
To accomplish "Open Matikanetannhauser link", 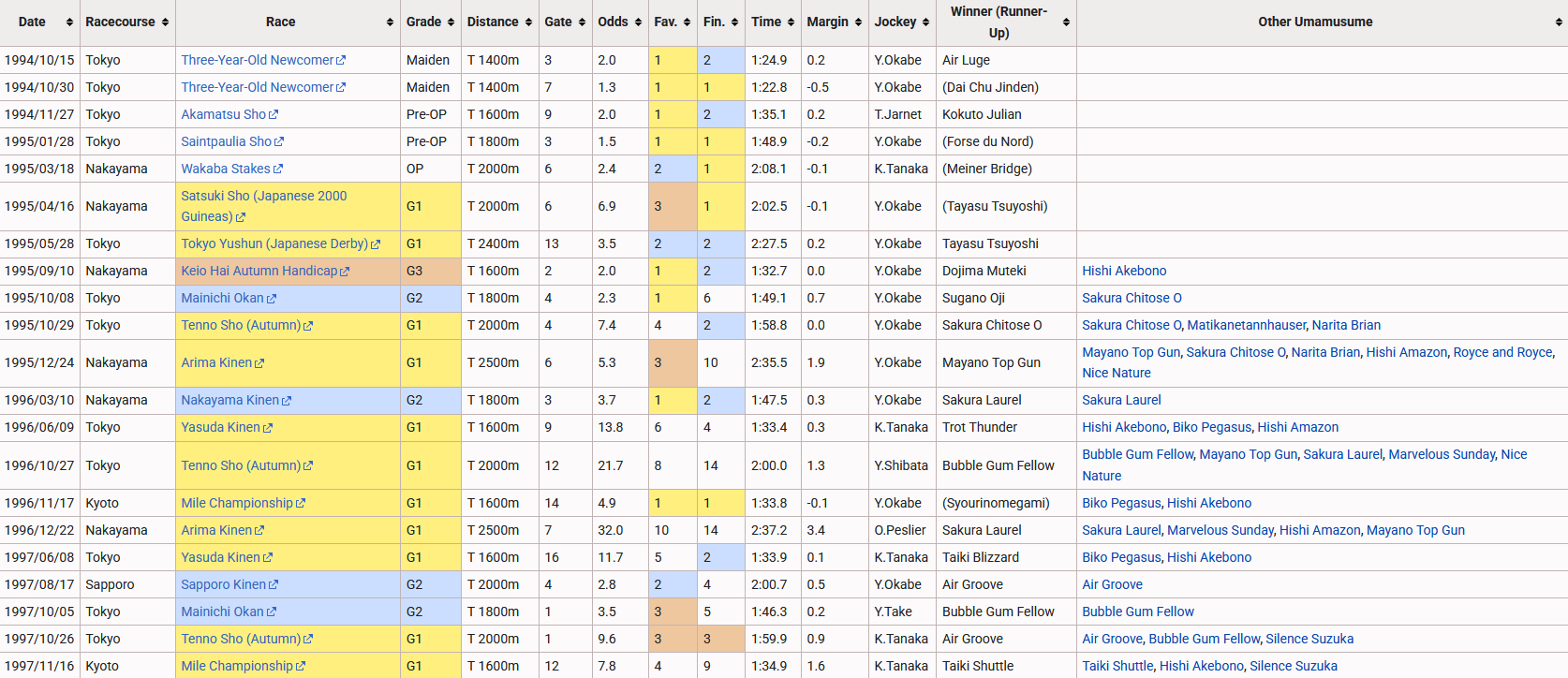I will pos(1246,325).
